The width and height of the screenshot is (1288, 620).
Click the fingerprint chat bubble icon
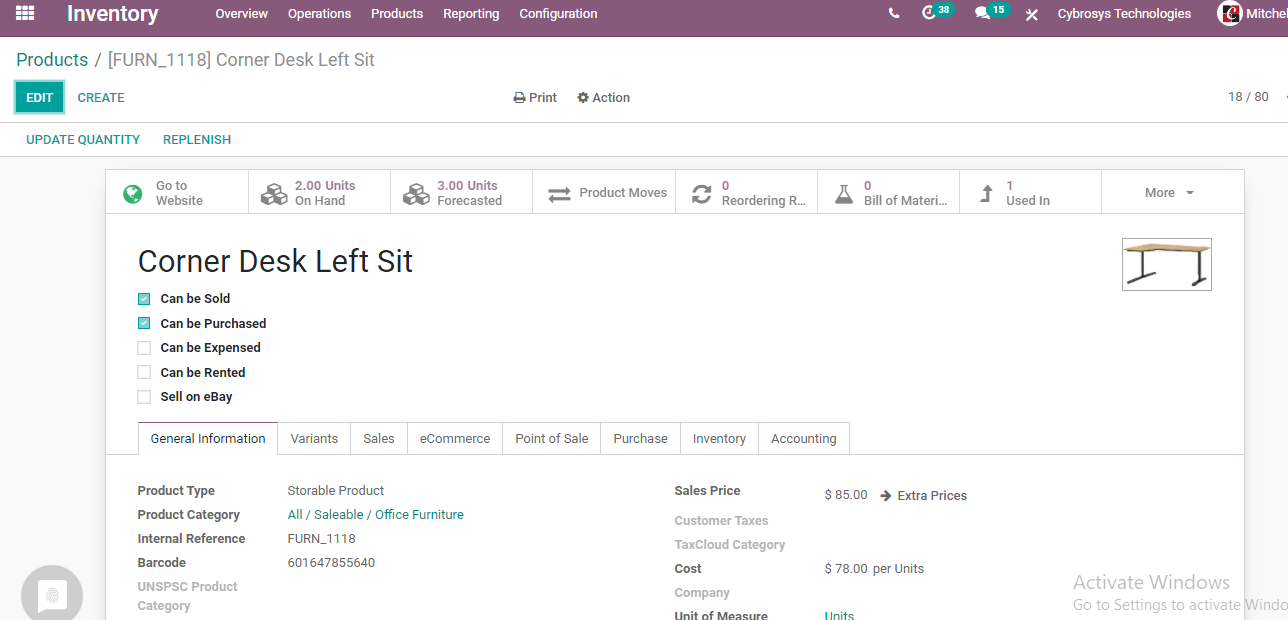(52, 594)
